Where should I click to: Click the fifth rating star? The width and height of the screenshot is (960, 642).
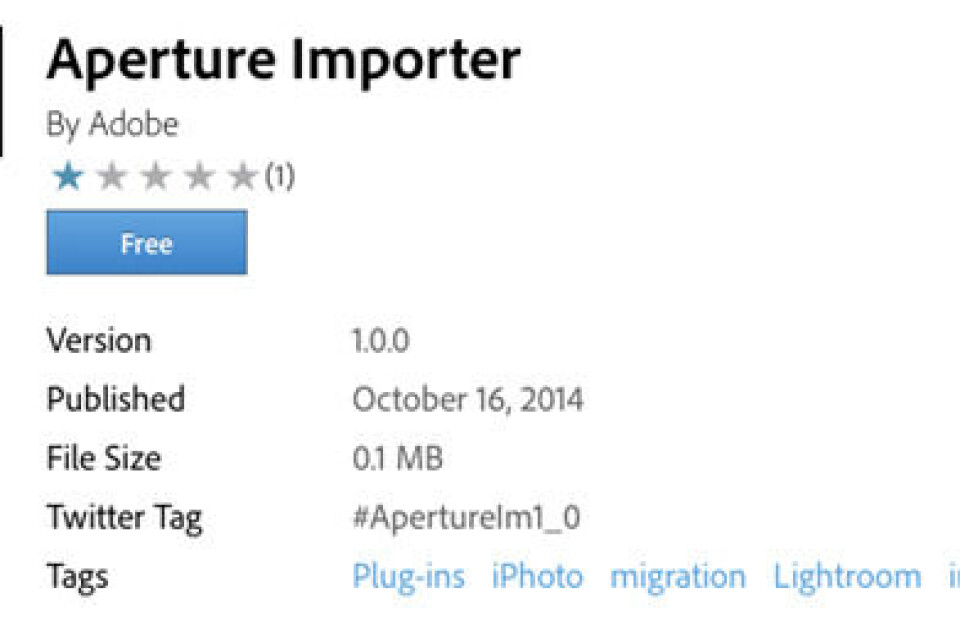(243, 178)
